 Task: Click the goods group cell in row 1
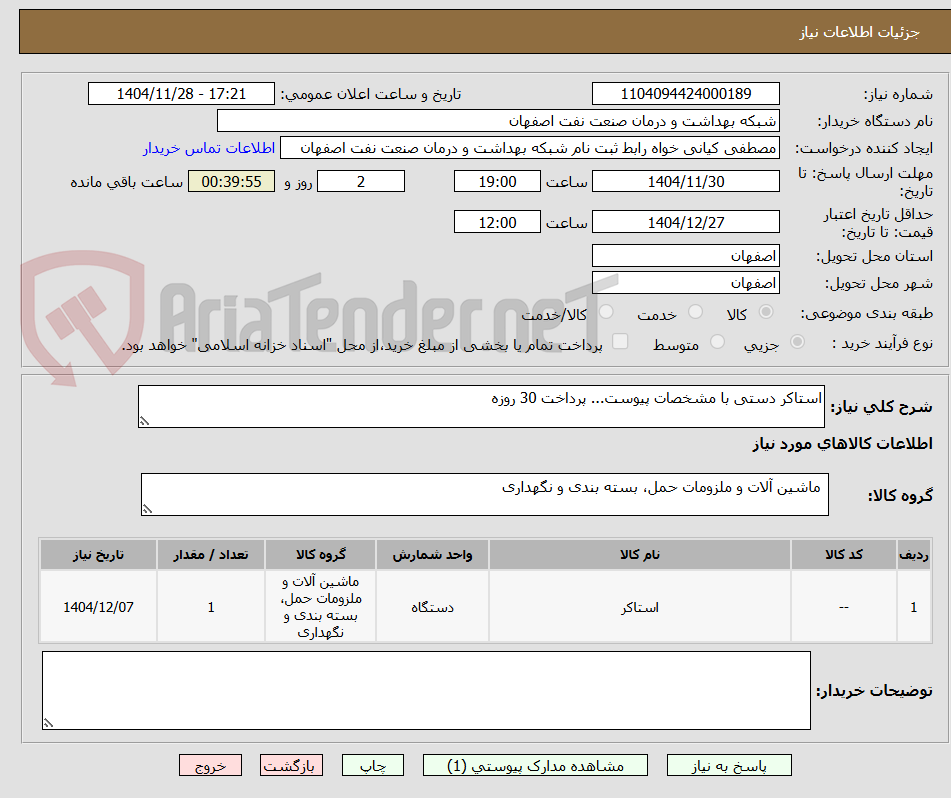pos(320,607)
